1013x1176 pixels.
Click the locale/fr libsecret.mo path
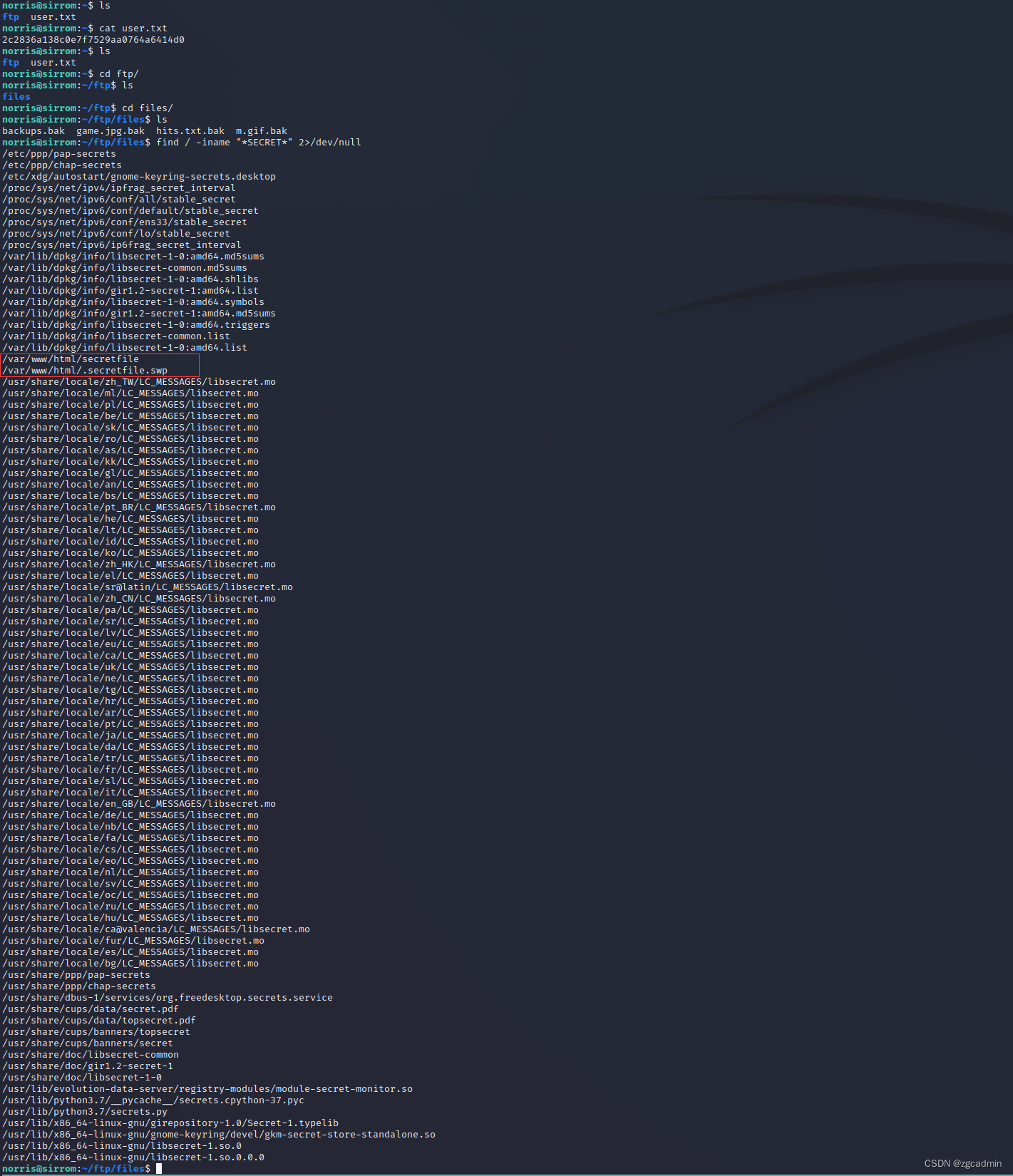(130, 770)
